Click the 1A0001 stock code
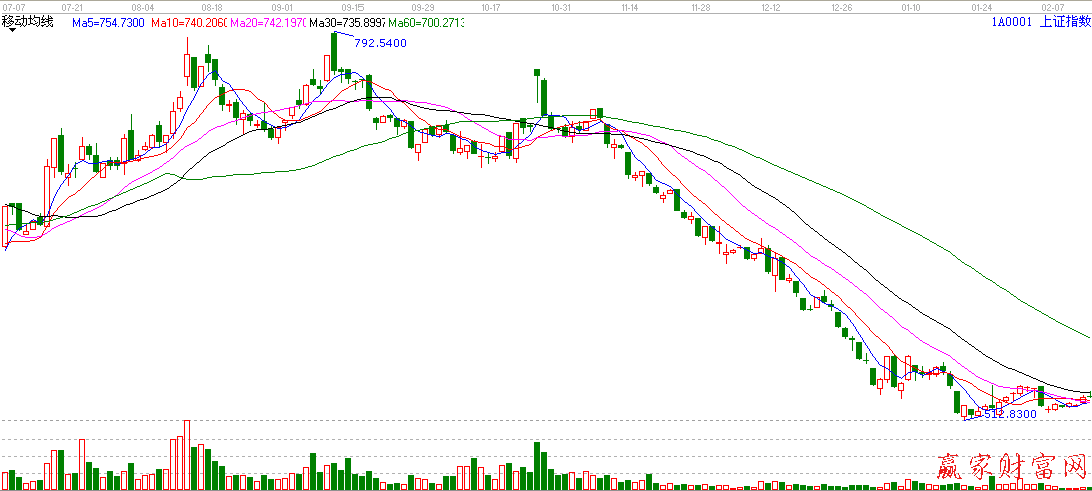Screen dimensions: 1092x491 pyautogui.click(x=1010, y=22)
